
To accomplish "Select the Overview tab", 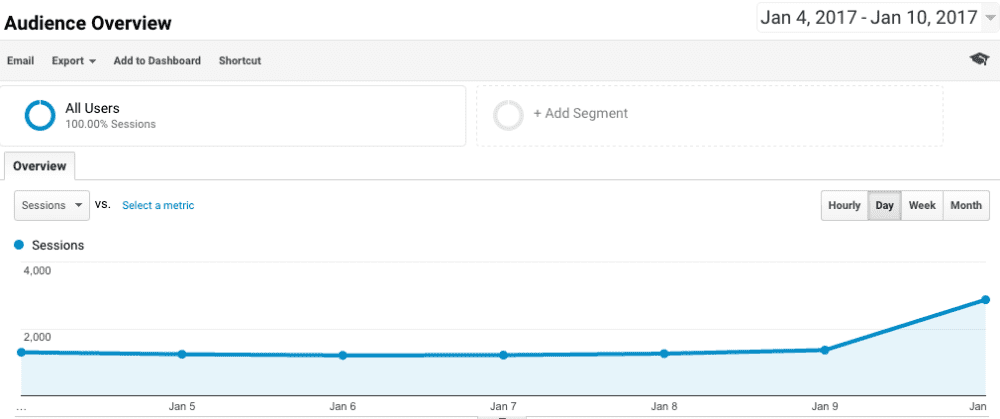I will (40, 166).
